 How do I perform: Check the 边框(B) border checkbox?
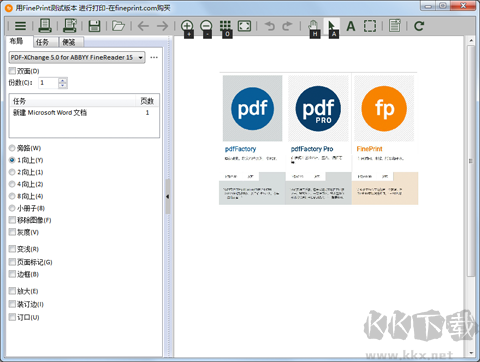(x=12, y=274)
